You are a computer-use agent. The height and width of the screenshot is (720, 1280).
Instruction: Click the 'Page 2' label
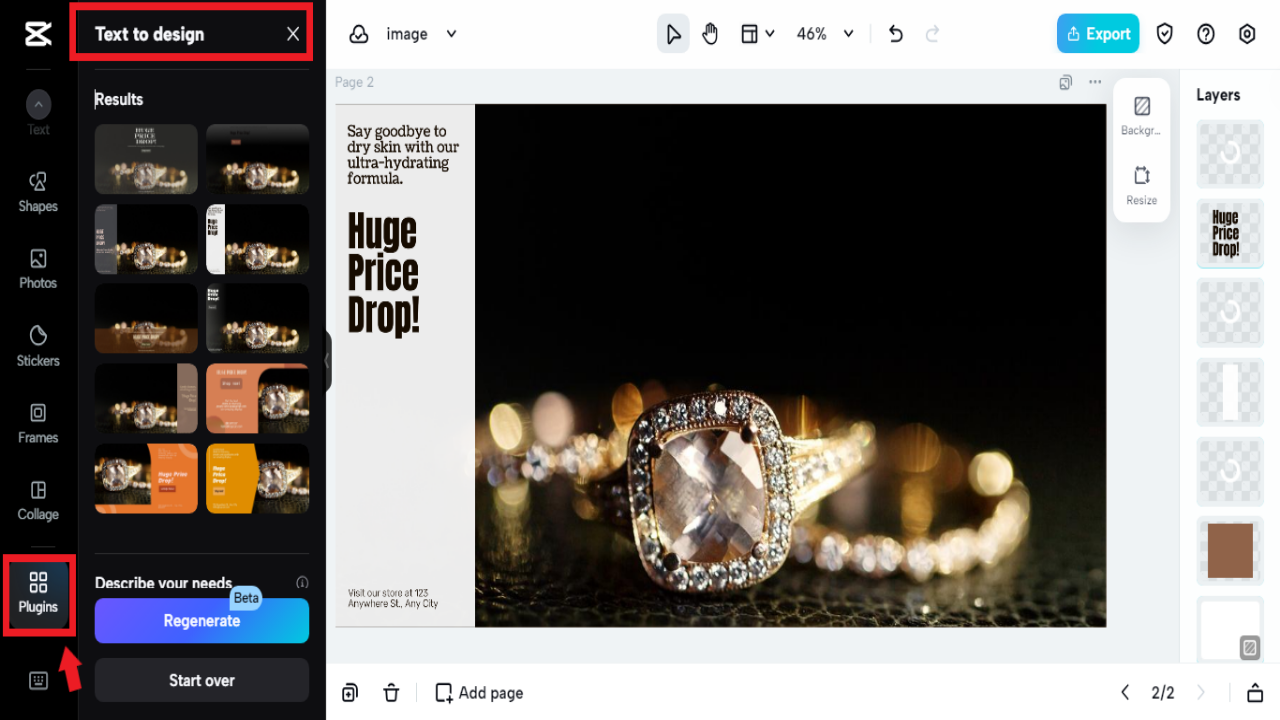click(354, 82)
